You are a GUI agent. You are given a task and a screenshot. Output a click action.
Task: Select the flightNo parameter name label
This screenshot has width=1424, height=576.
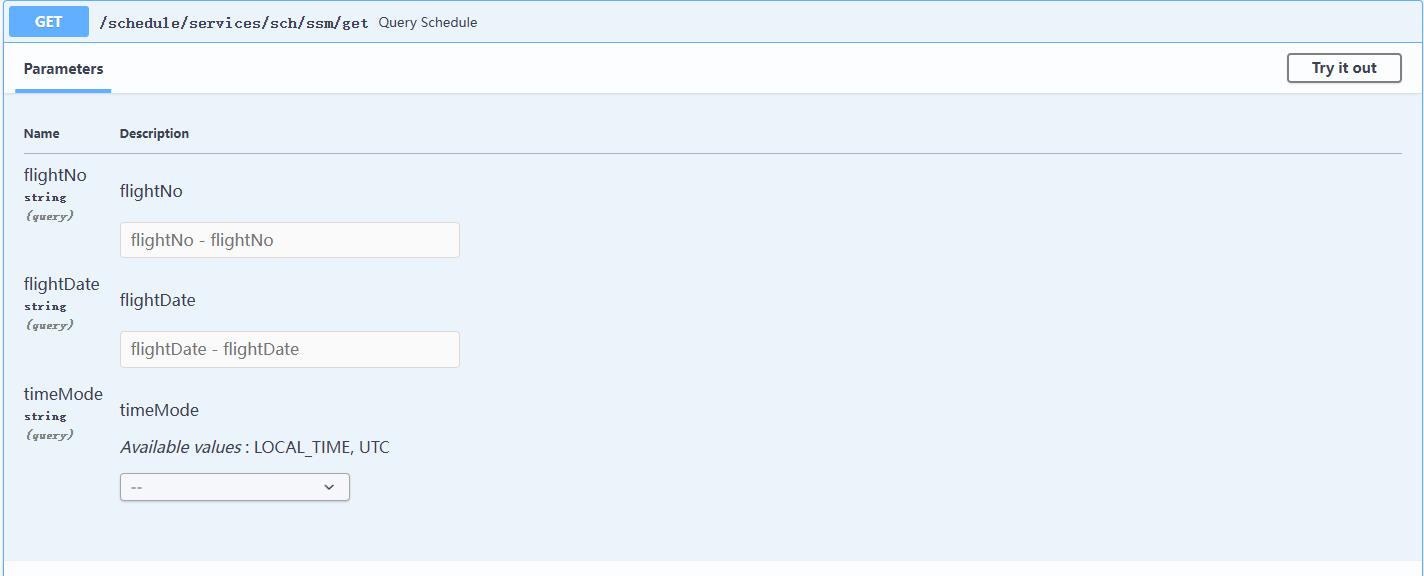pos(55,175)
